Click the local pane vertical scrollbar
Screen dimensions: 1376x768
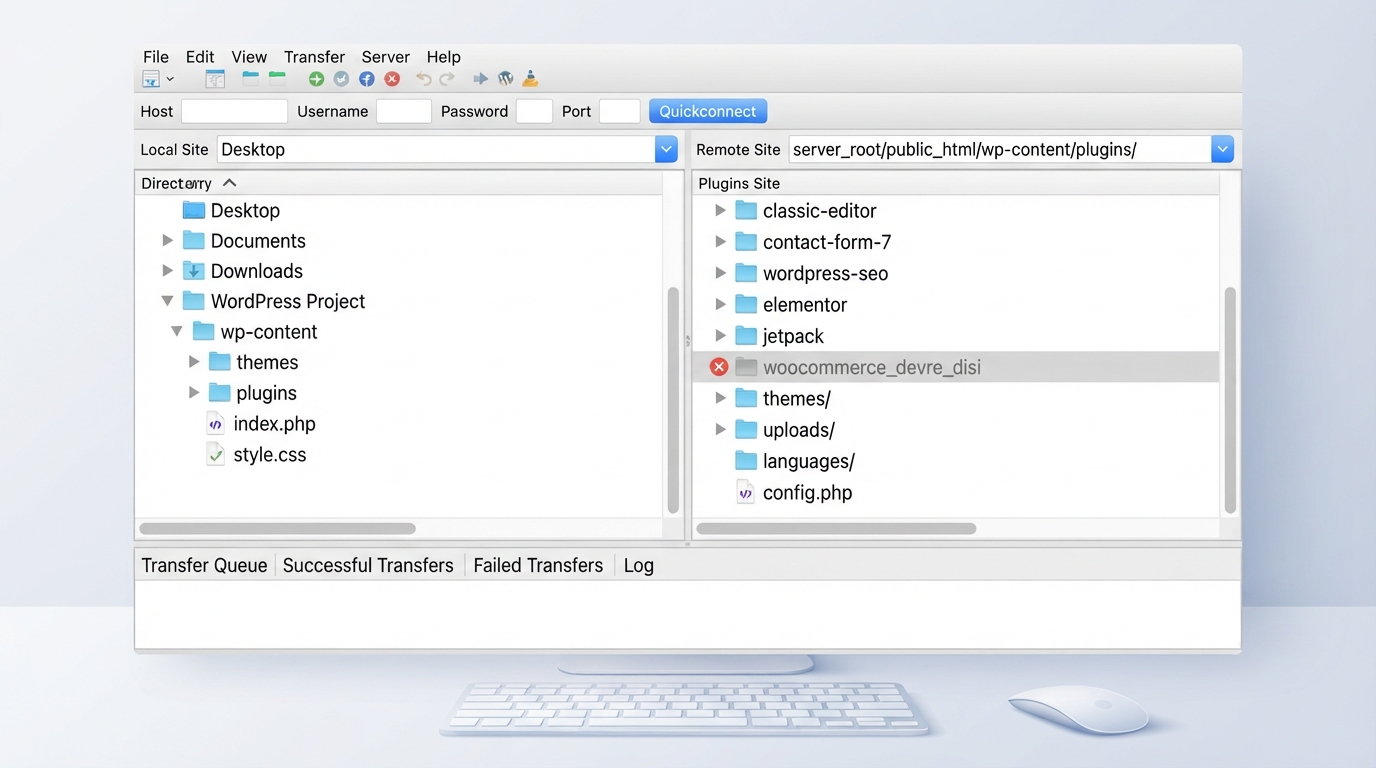point(673,400)
